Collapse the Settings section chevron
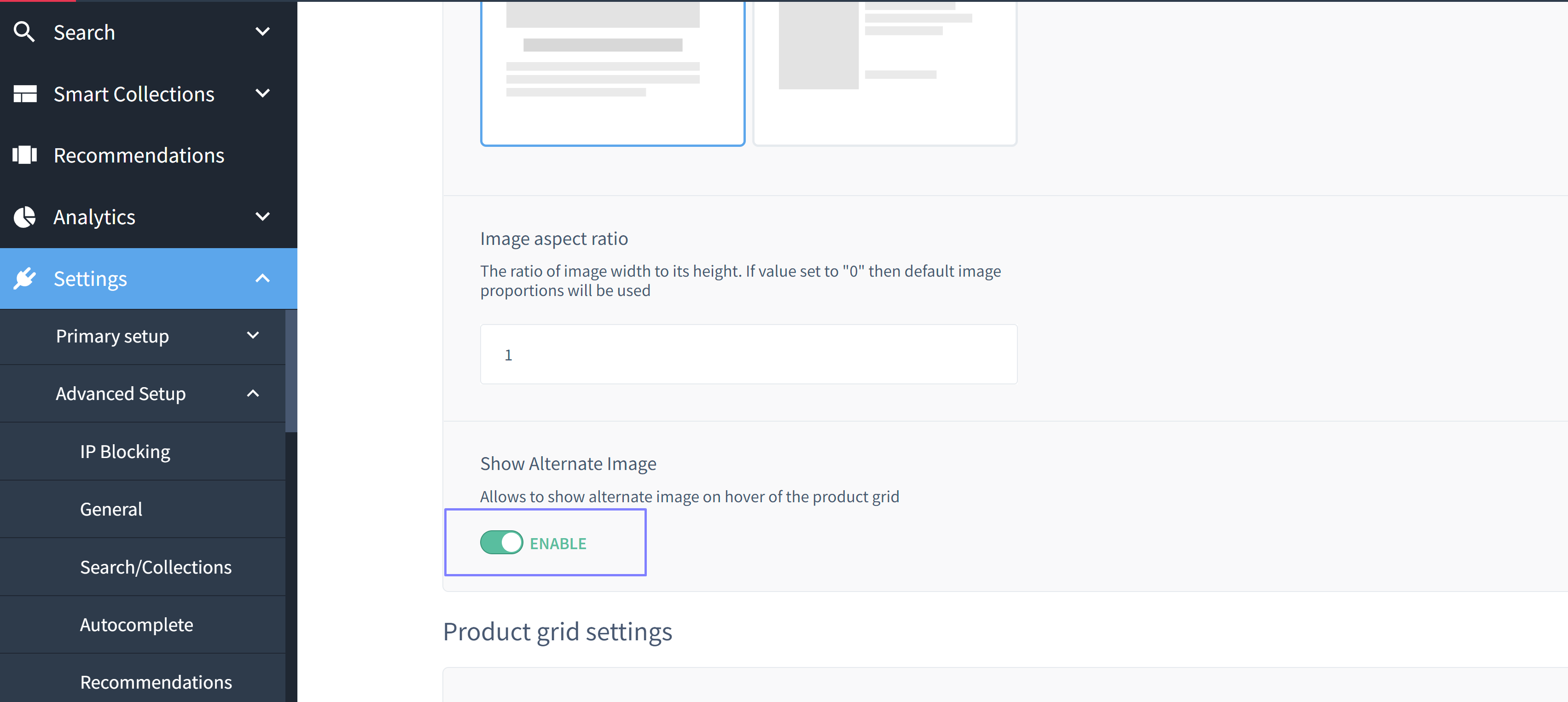 point(262,278)
